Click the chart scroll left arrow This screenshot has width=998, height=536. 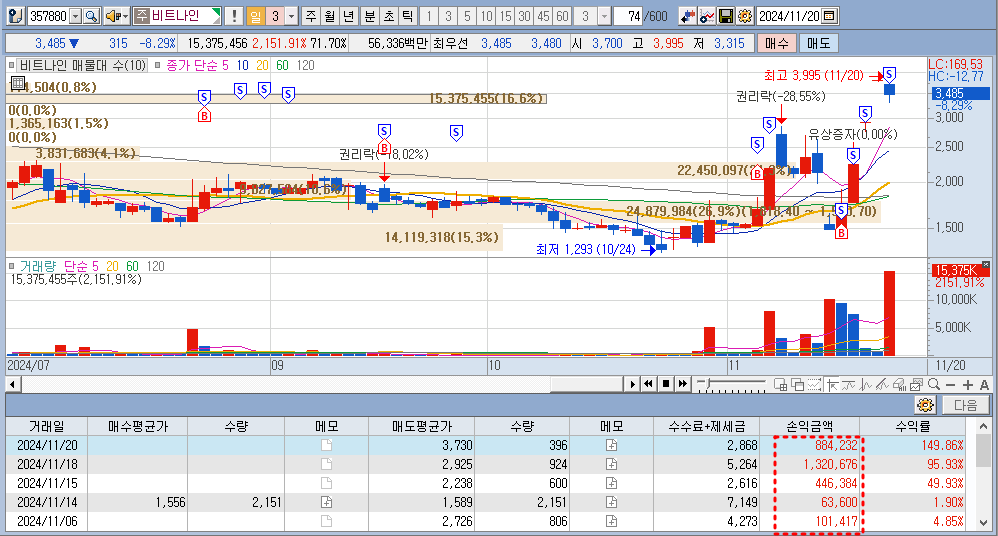pos(13,384)
